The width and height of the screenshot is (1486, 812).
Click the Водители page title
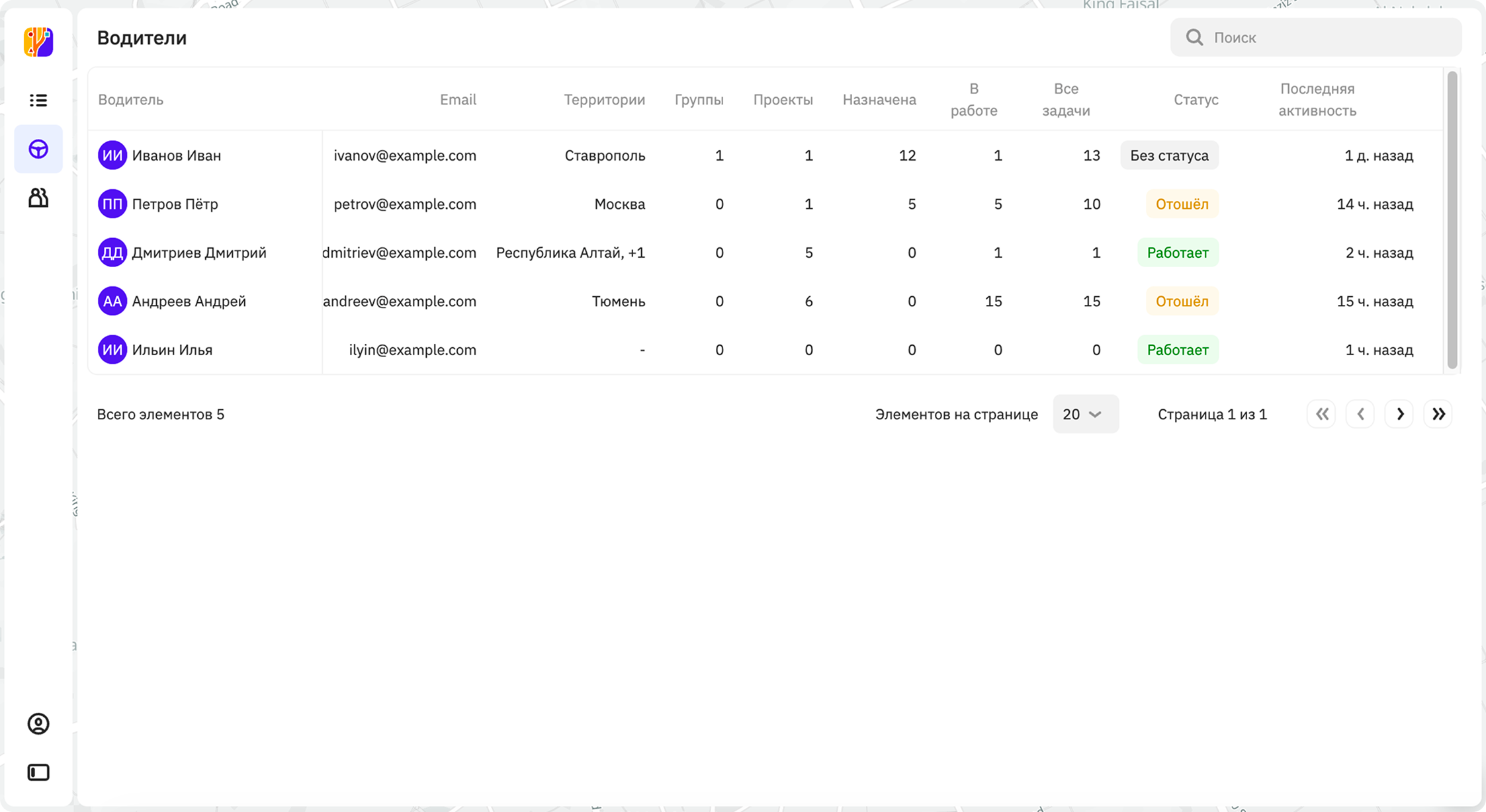(x=142, y=38)
